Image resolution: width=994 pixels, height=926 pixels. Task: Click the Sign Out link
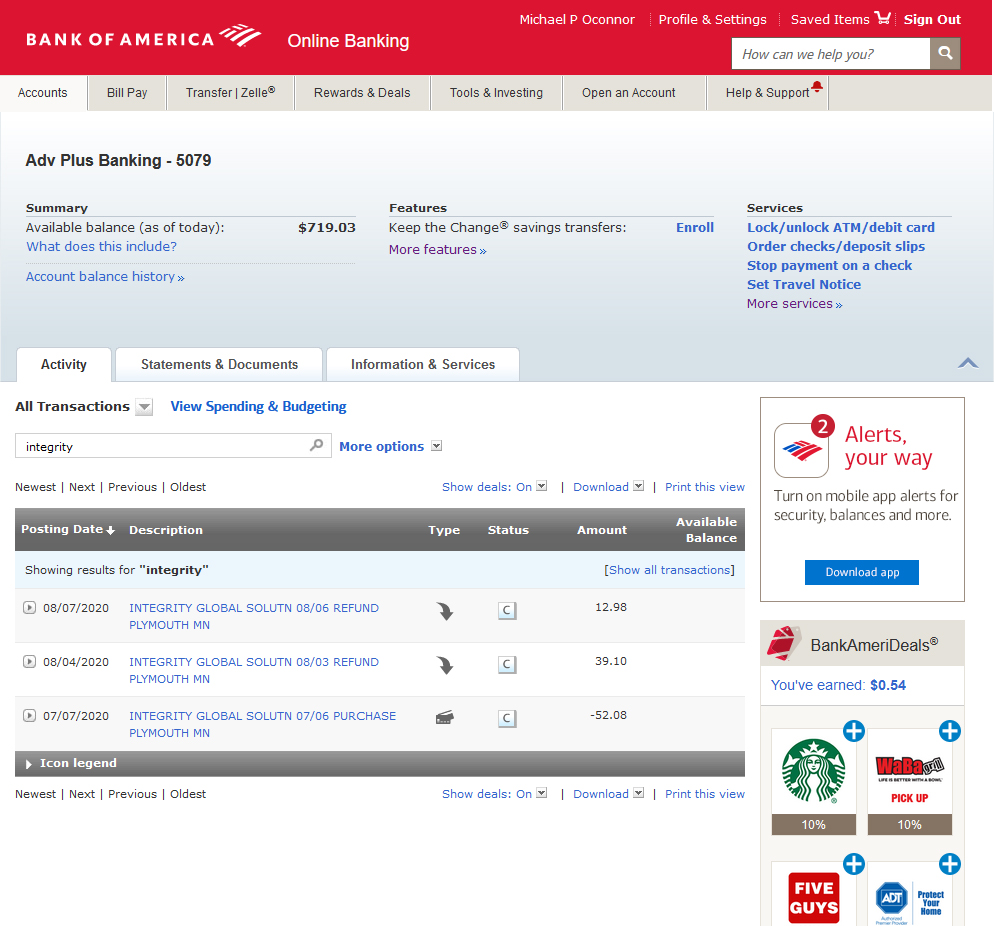tap(932, 20)
